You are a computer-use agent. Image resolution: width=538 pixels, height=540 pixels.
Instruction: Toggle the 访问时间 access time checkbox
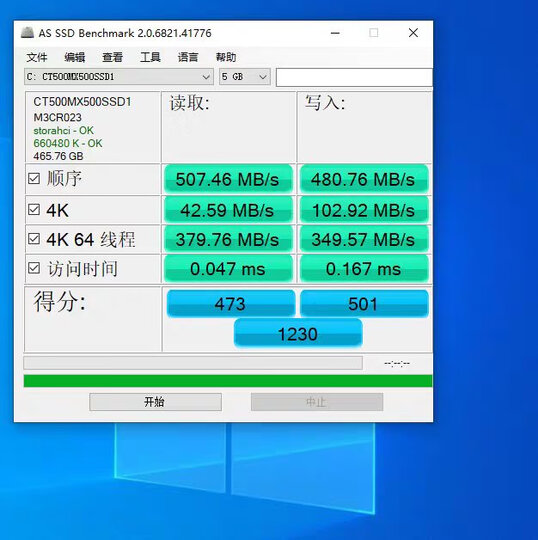[34, 268]
